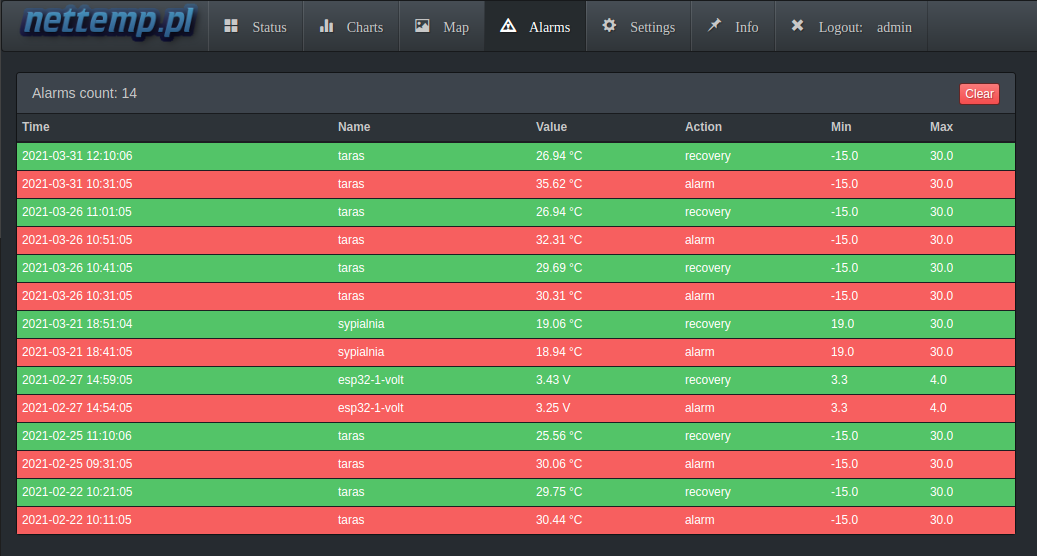The height and width of the screenshot is (556, 1037).
Task: Click the Map picture icon
Action: 422,26
